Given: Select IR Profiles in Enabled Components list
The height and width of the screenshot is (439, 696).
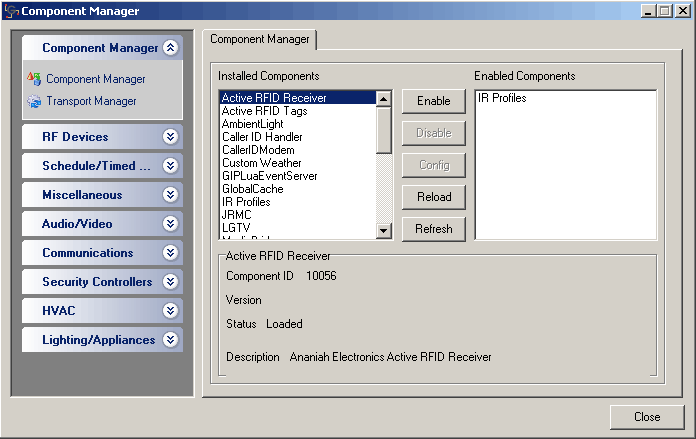Looking at the screenshot, I should coord(502,98).
